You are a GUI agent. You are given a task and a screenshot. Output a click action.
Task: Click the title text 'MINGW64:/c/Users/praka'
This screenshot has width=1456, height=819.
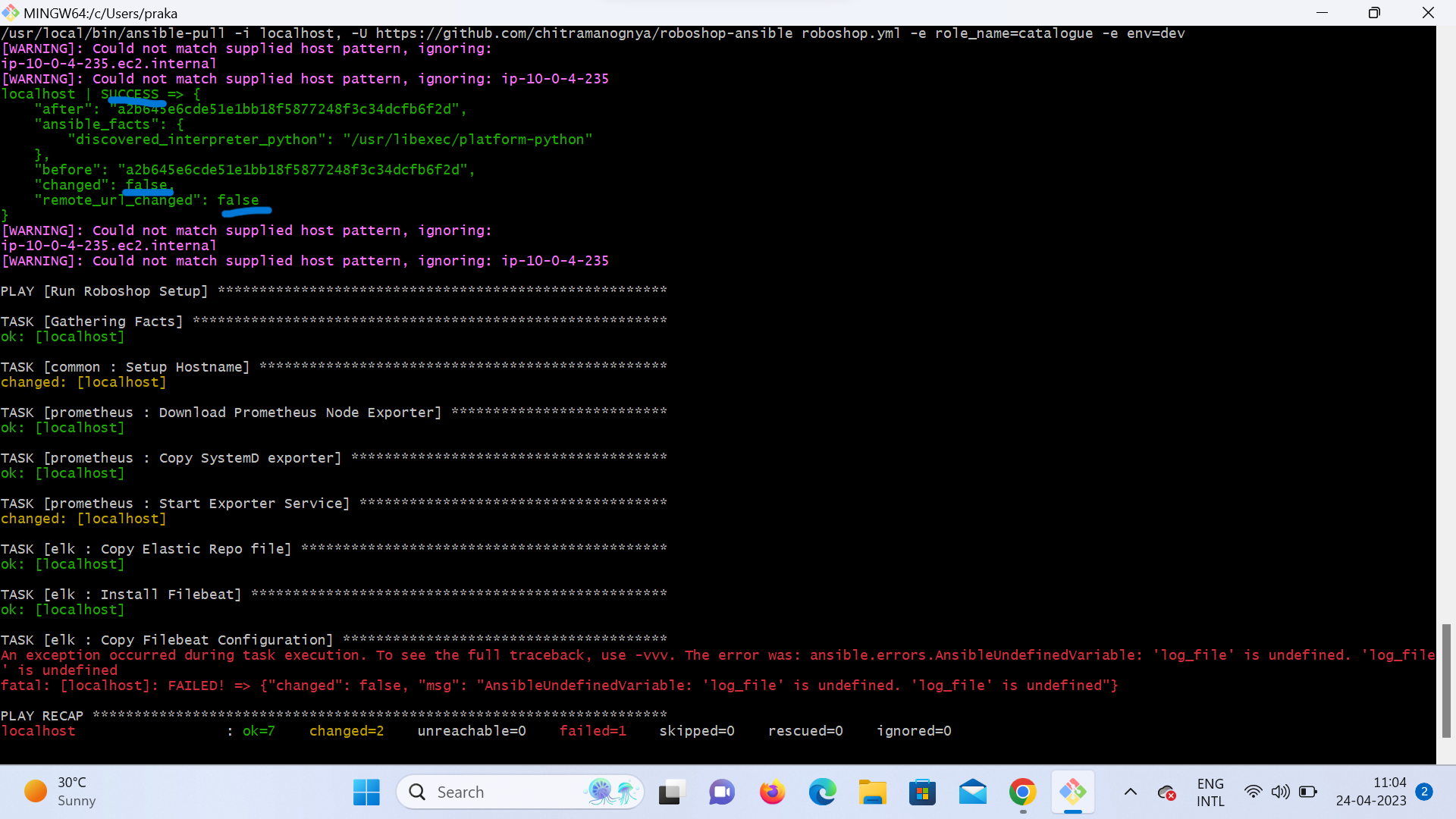click(x=100, y=13)
